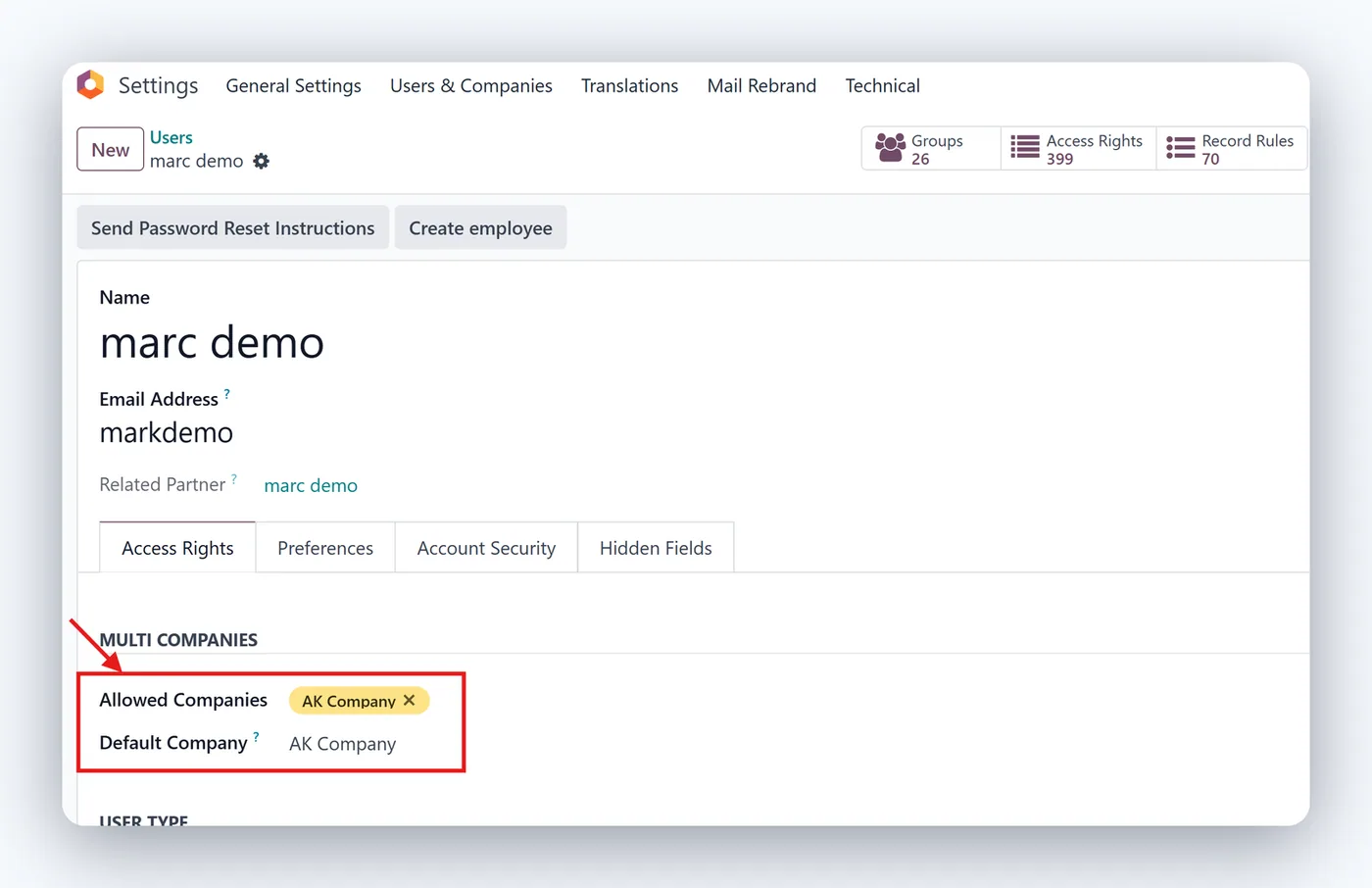Click the Related Partner label

163,484
